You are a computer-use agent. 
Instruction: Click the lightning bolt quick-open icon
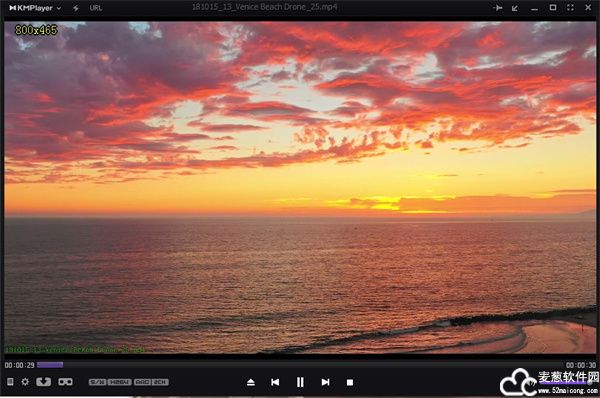[76, 8]
